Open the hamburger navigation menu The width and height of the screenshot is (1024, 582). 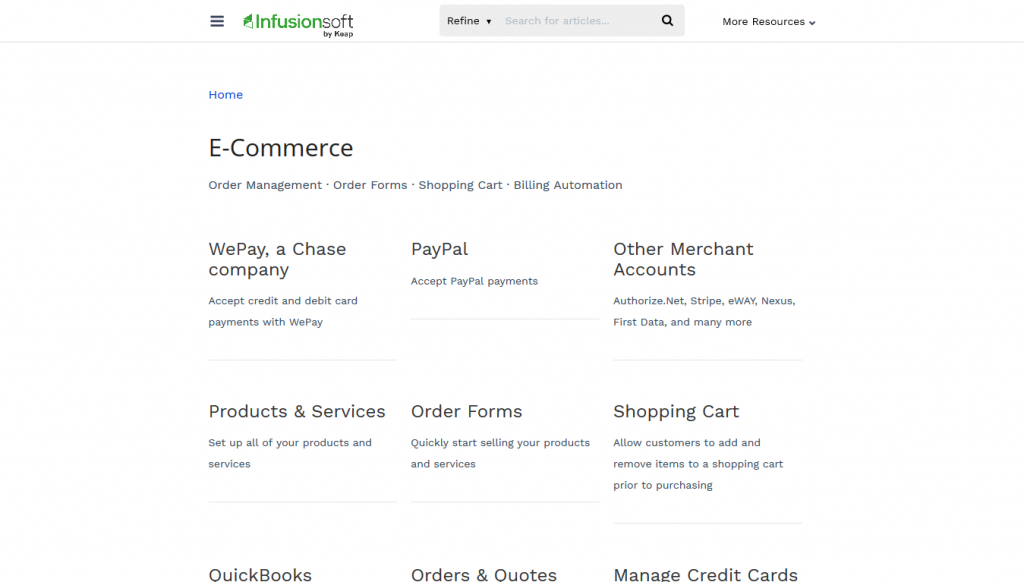(217, 21)
